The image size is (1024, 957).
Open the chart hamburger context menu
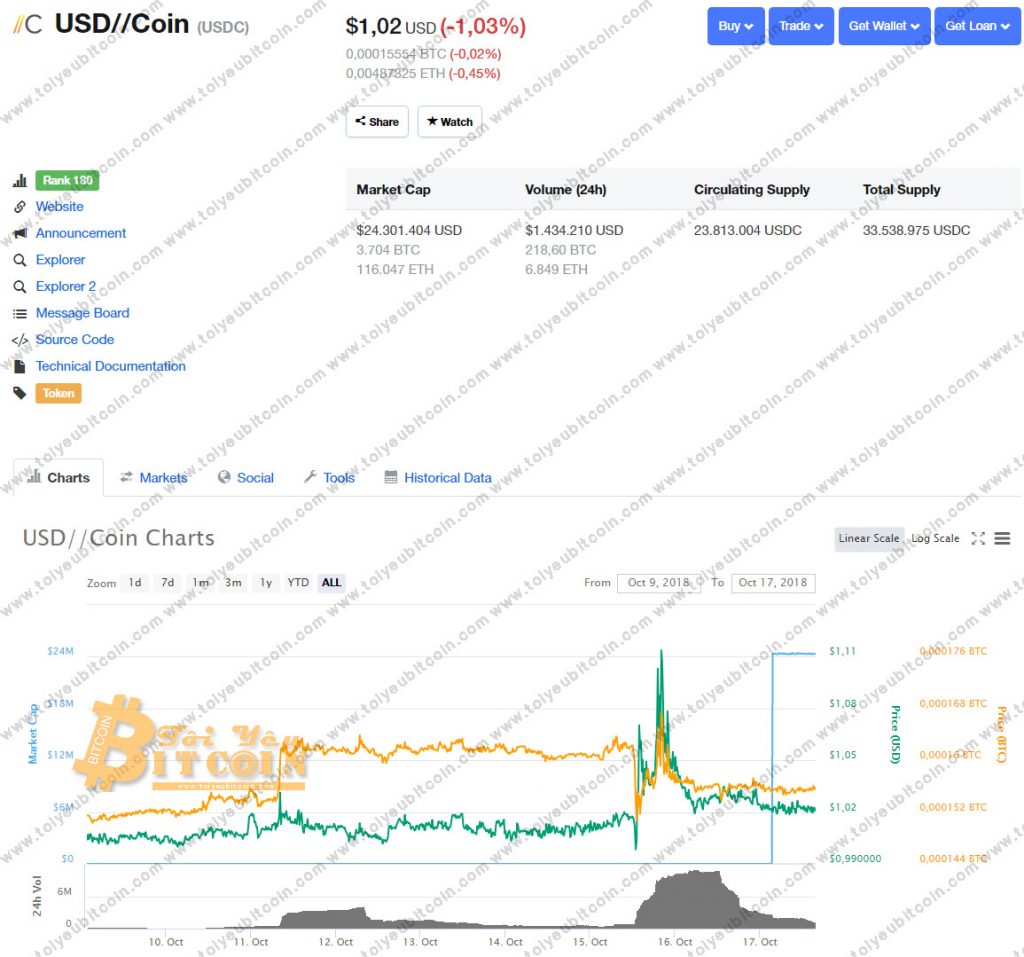(1002, 538)
